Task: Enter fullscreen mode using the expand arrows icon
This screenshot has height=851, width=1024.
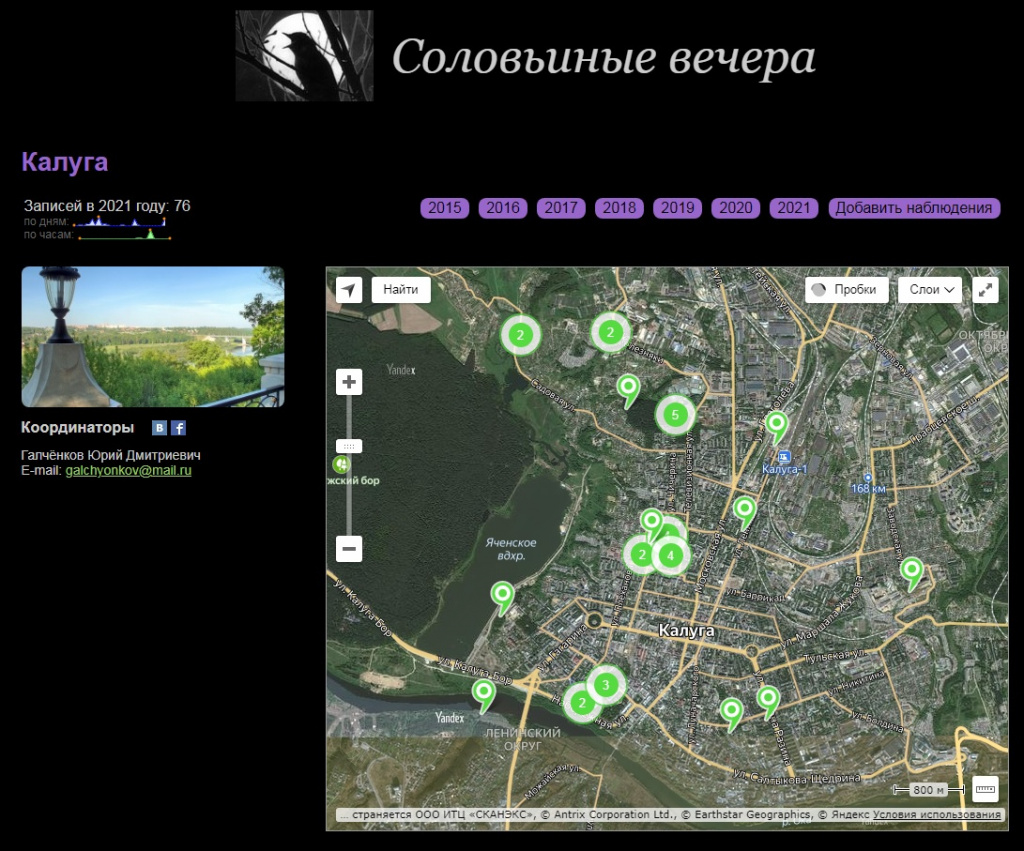Action: [986, 290]
